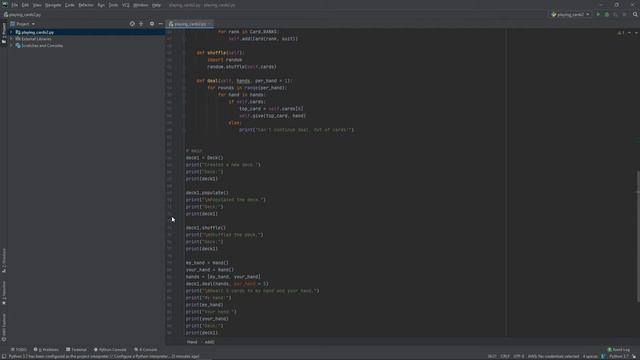Click the add() breadcrumb below editor
The image size is (640, 360).
pyautogui.click(x=209, y=342)
